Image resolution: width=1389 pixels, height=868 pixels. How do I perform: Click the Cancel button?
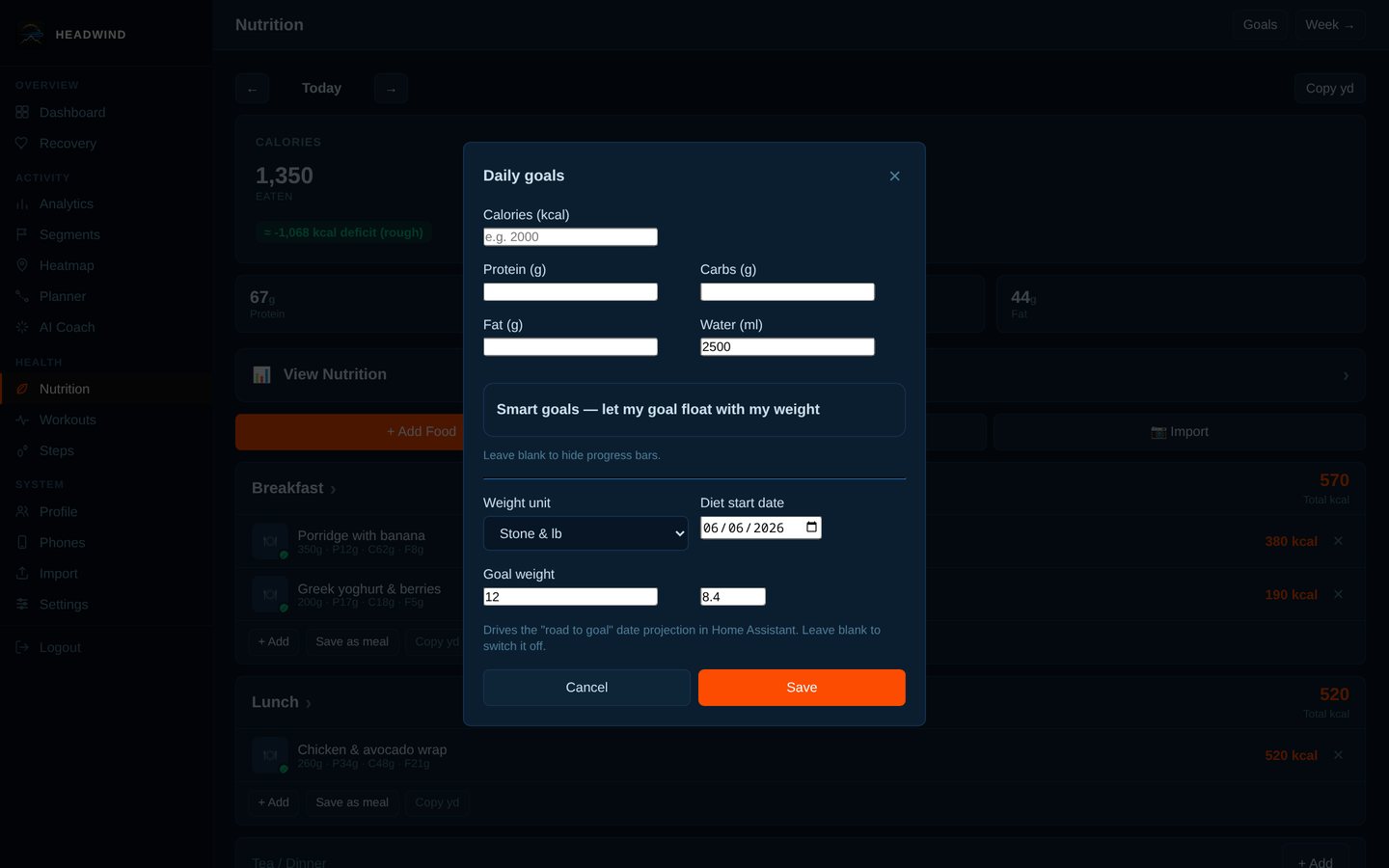(x=586, y=688)
